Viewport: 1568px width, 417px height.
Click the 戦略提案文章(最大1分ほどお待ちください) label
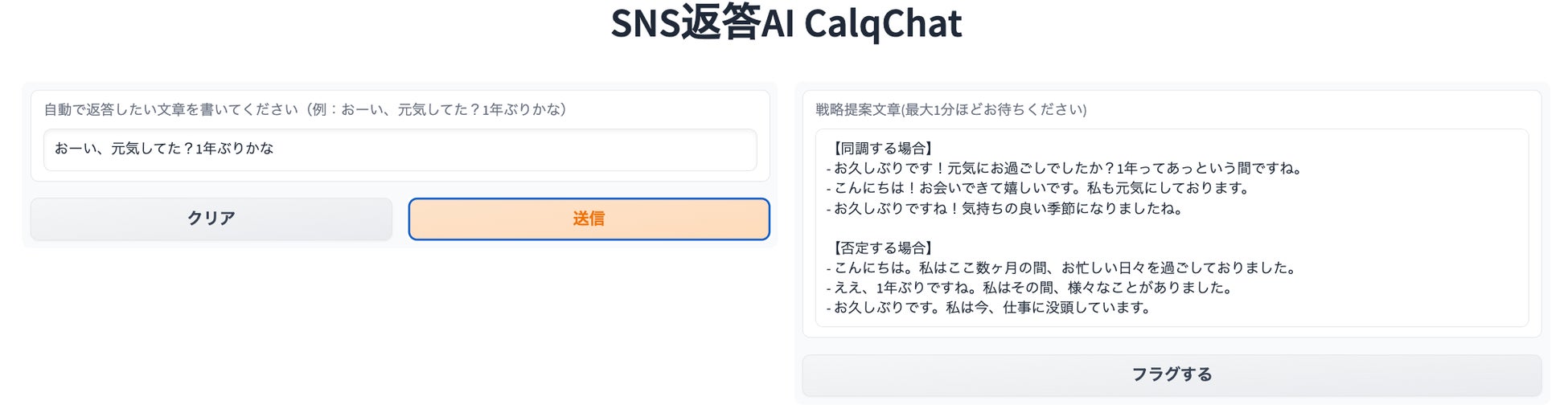click(950, 109)
